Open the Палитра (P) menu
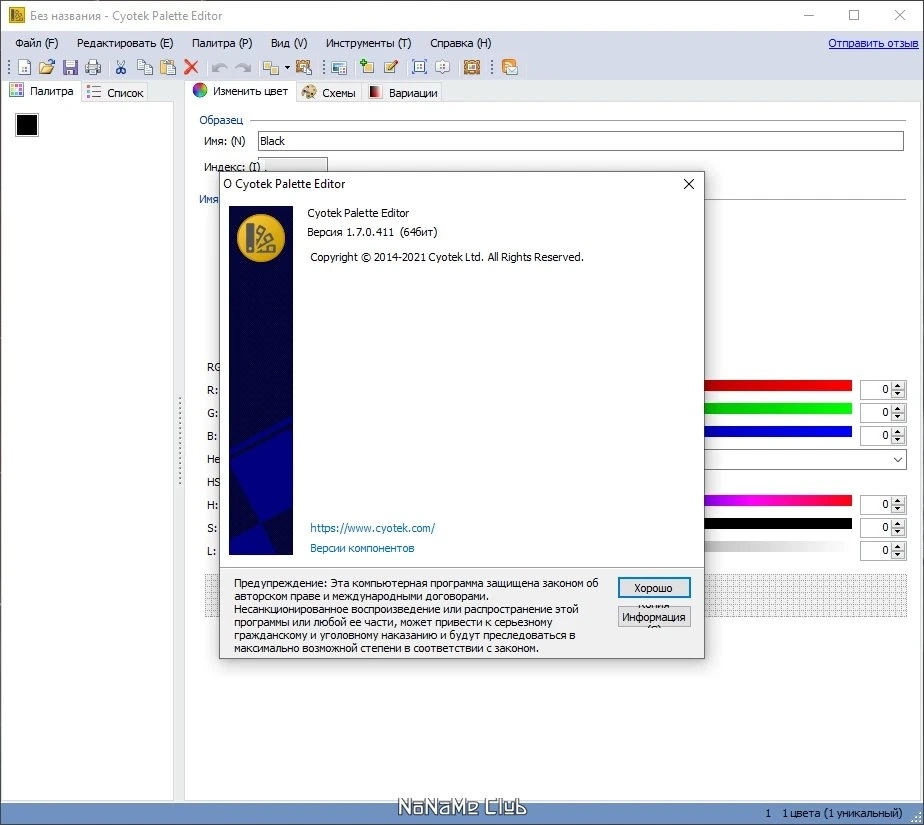Screen dimensions: 924x825 point(222,43)
